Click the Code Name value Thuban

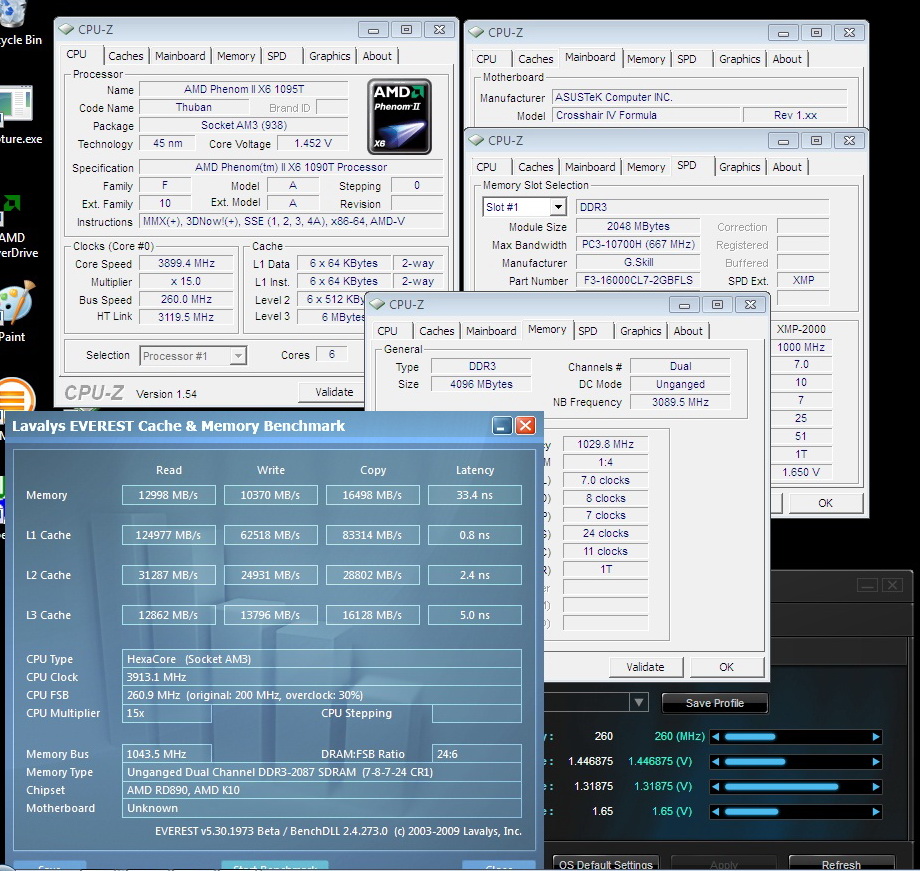click(x=194, y=107)
